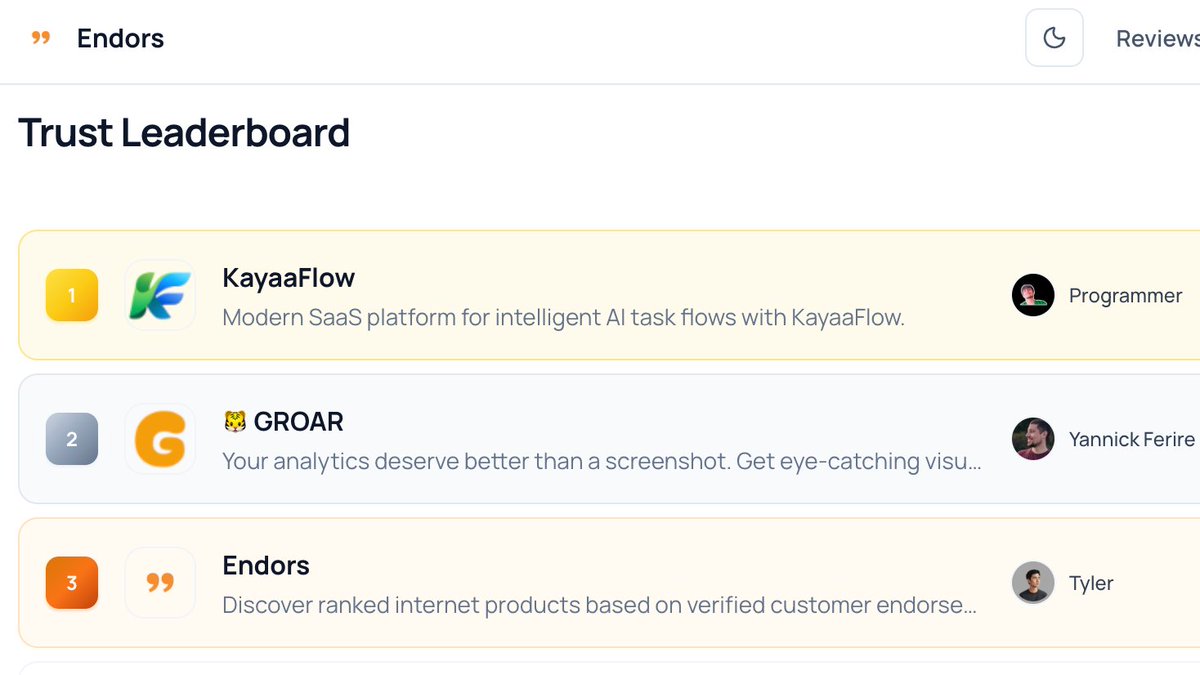
Task: Click the silver rank 2 badge
Action: 72,439
